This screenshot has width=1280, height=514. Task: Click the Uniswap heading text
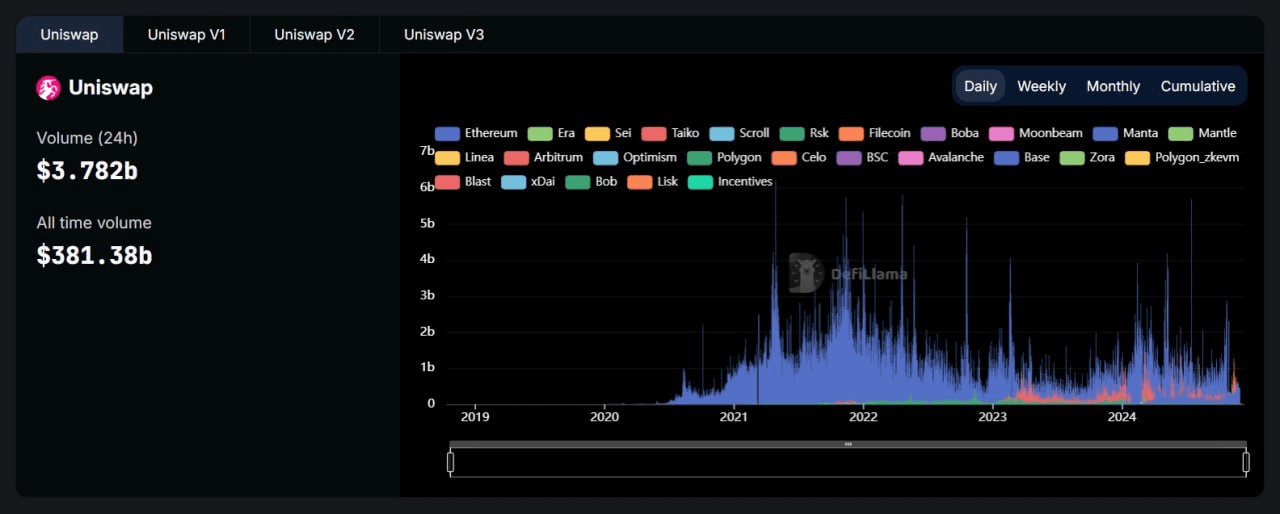pyautogui.click(x=110, y=88)
